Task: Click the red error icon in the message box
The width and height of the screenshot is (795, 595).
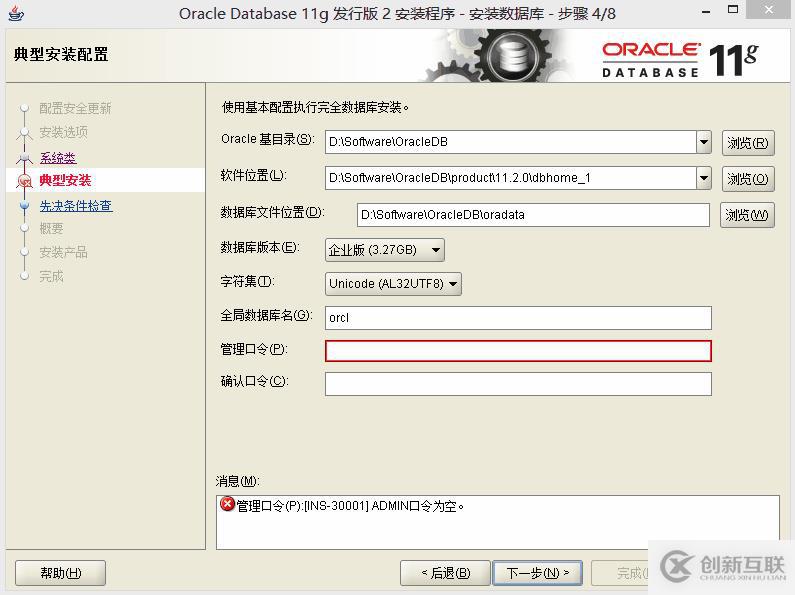Action: pos(227,504)
